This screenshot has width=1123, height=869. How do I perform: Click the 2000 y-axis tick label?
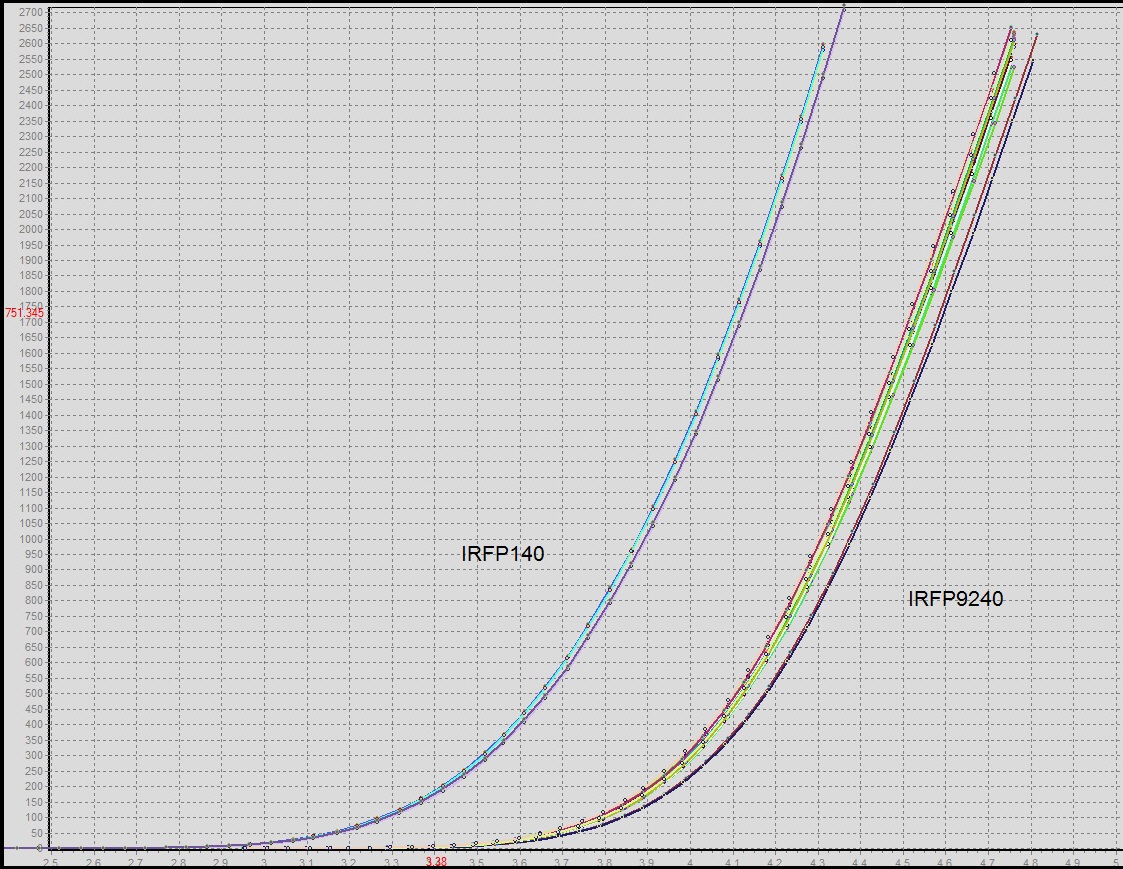tap(30, 229)
